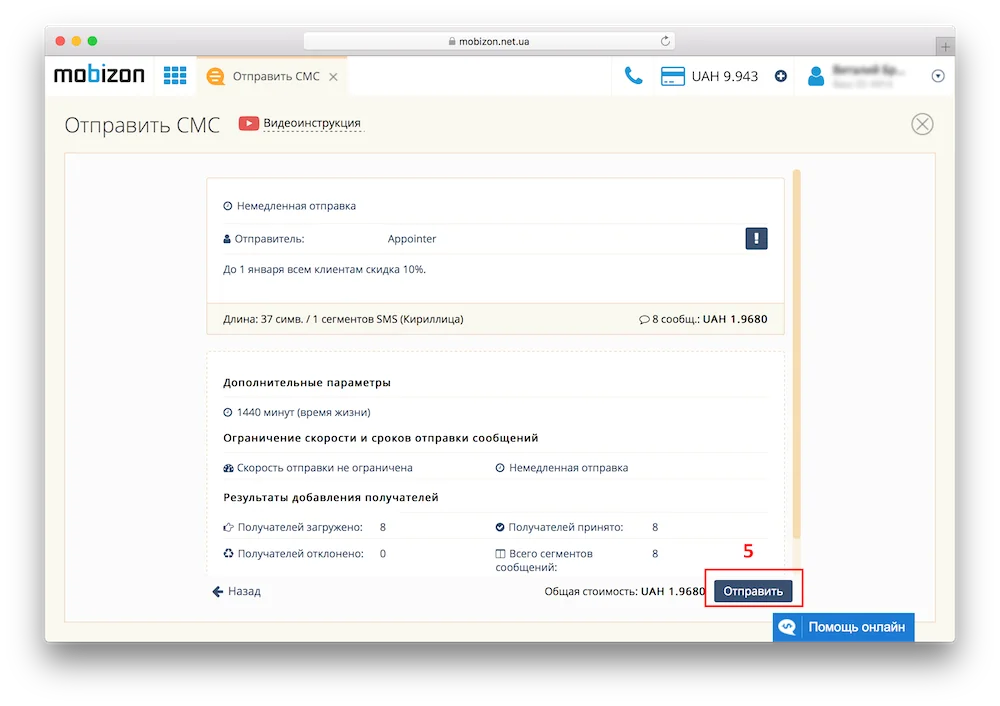Close the send SMS panel with circled X
Image resolution: width=1000 pixels, height=706 pixels.
pyautogui.click(x=922, y=124)
